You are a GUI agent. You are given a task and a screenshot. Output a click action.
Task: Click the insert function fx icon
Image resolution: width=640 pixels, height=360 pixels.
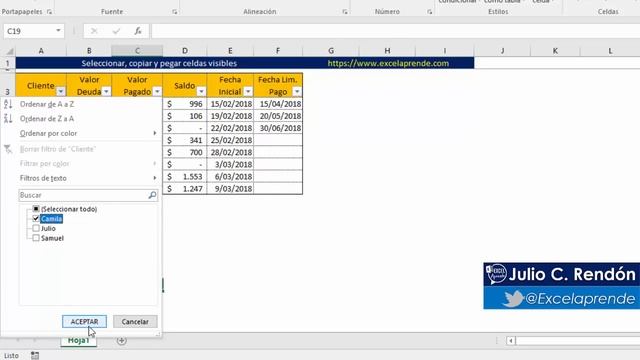[x=138, y=31]
